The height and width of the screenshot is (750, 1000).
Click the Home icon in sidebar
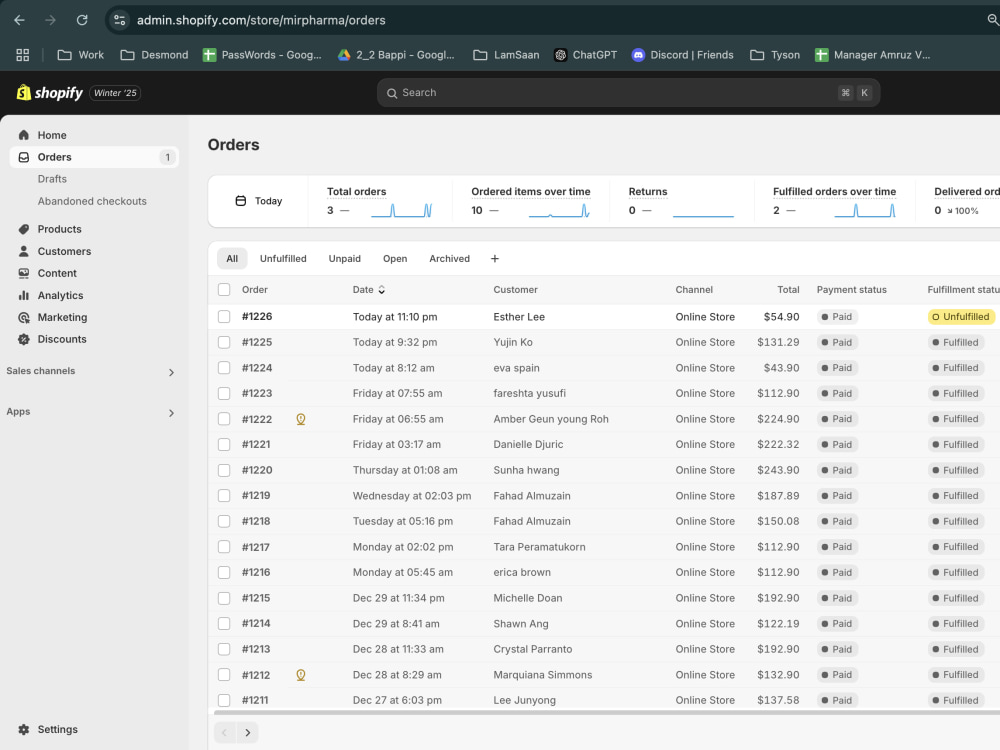24,135
